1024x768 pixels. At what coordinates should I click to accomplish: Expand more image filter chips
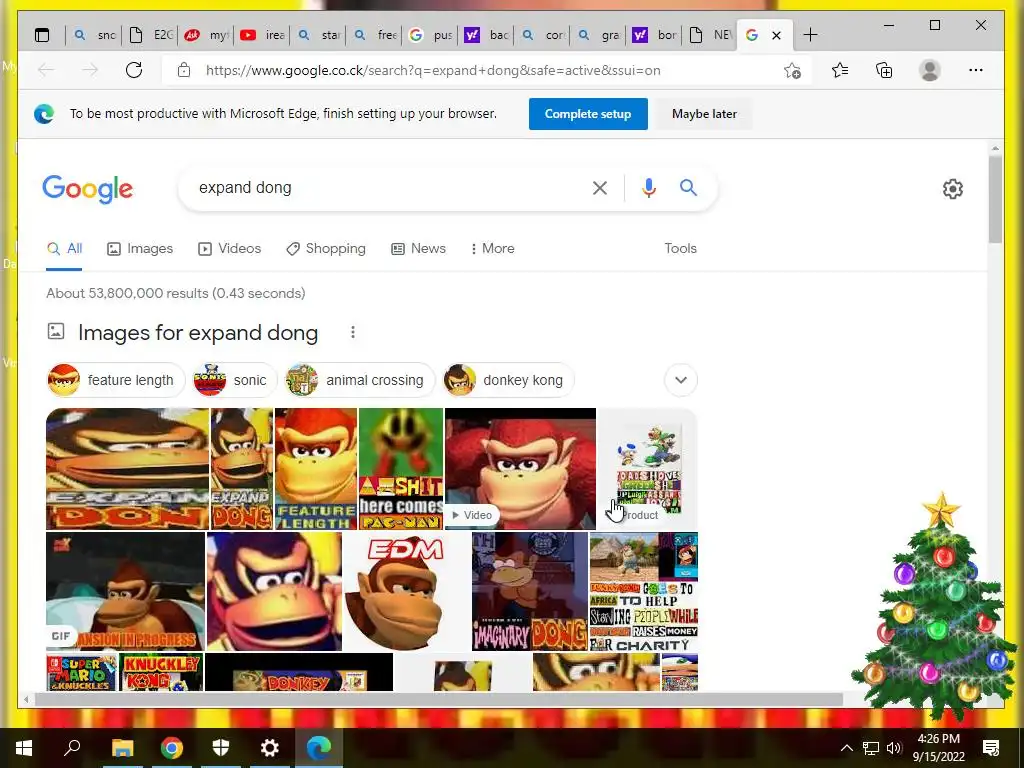click(x=680, y=380)
